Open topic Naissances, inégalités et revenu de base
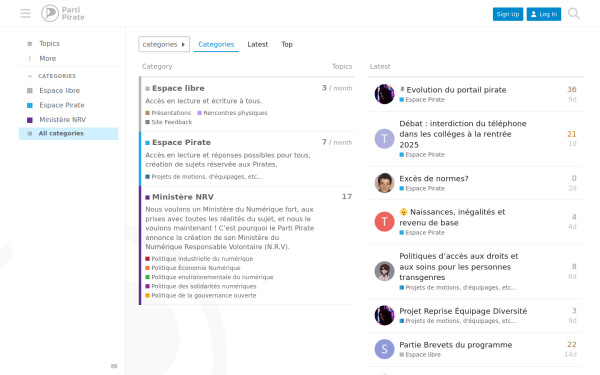Viewport: 600px width, 375px height. [x=452, y=217]
